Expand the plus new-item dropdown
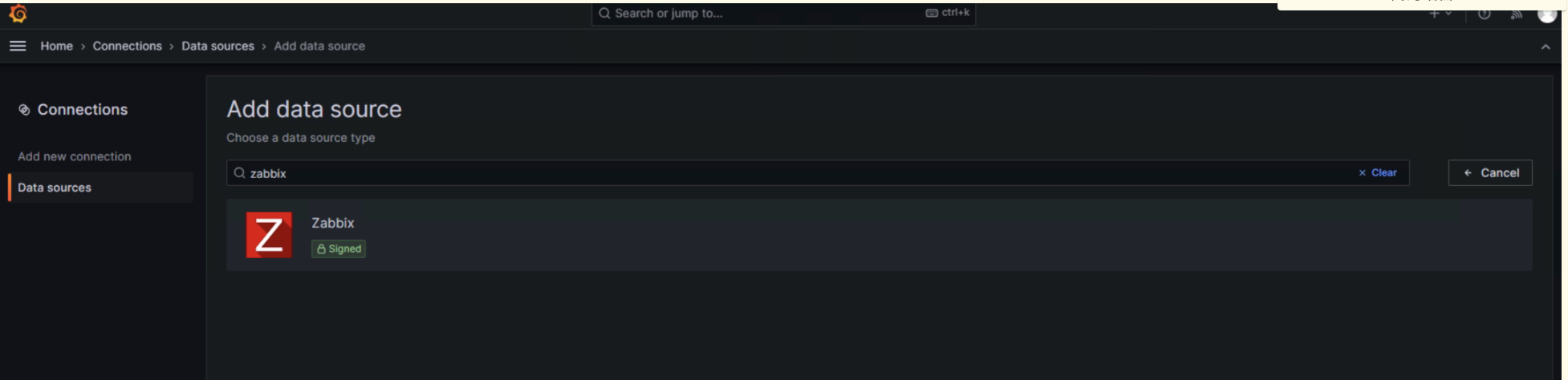1568x380 pixels. [1440, 14]
